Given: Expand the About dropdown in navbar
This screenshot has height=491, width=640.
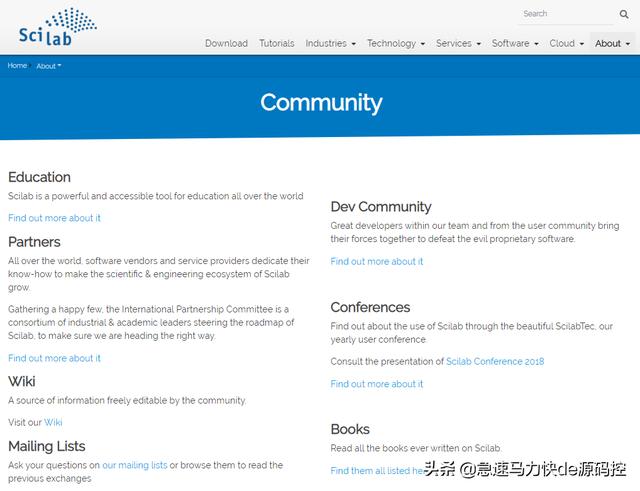Looking at the screenshot, I should [612, 43].
